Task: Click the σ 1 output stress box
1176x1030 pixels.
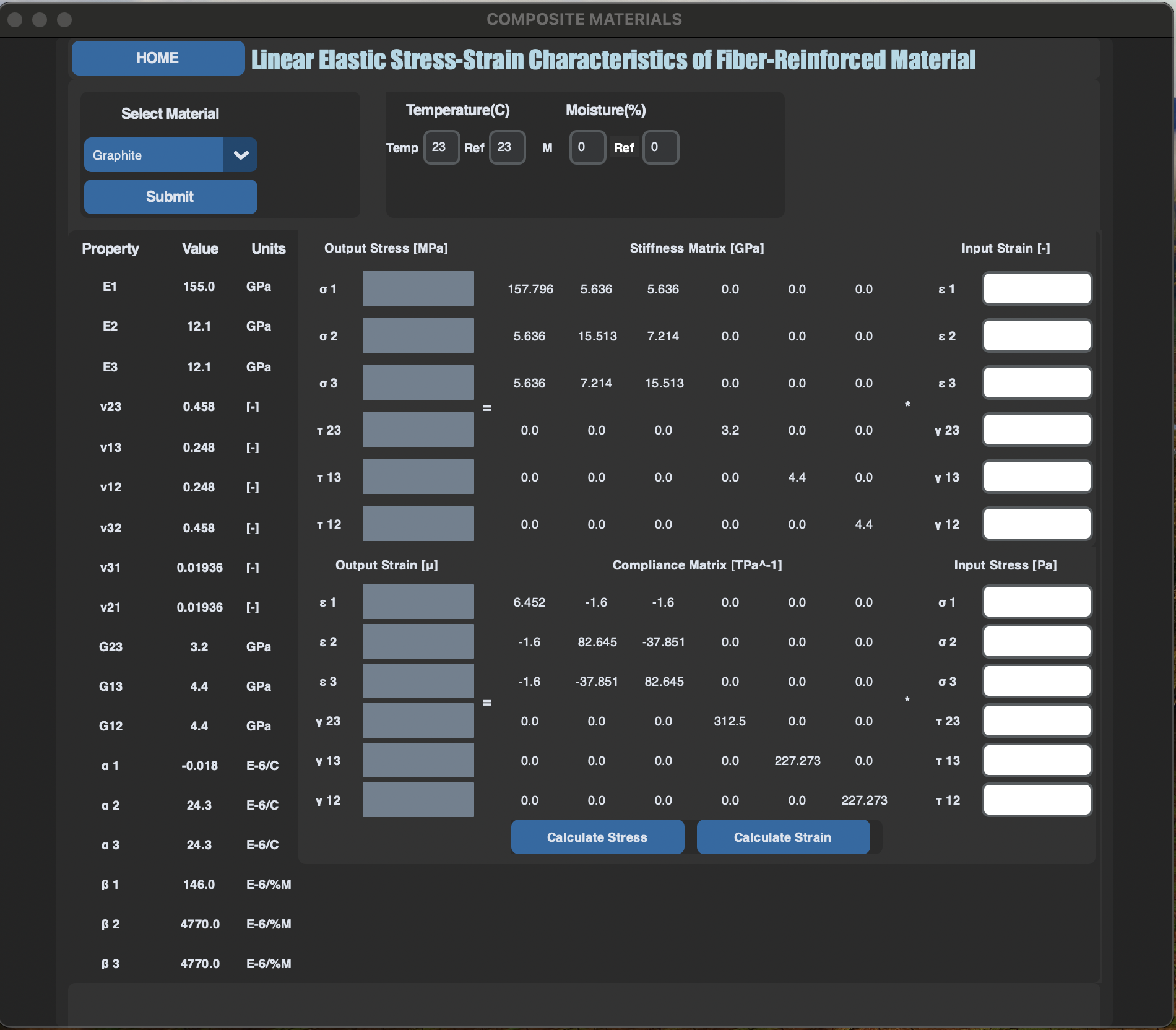Action: click(x=418, y=288)
